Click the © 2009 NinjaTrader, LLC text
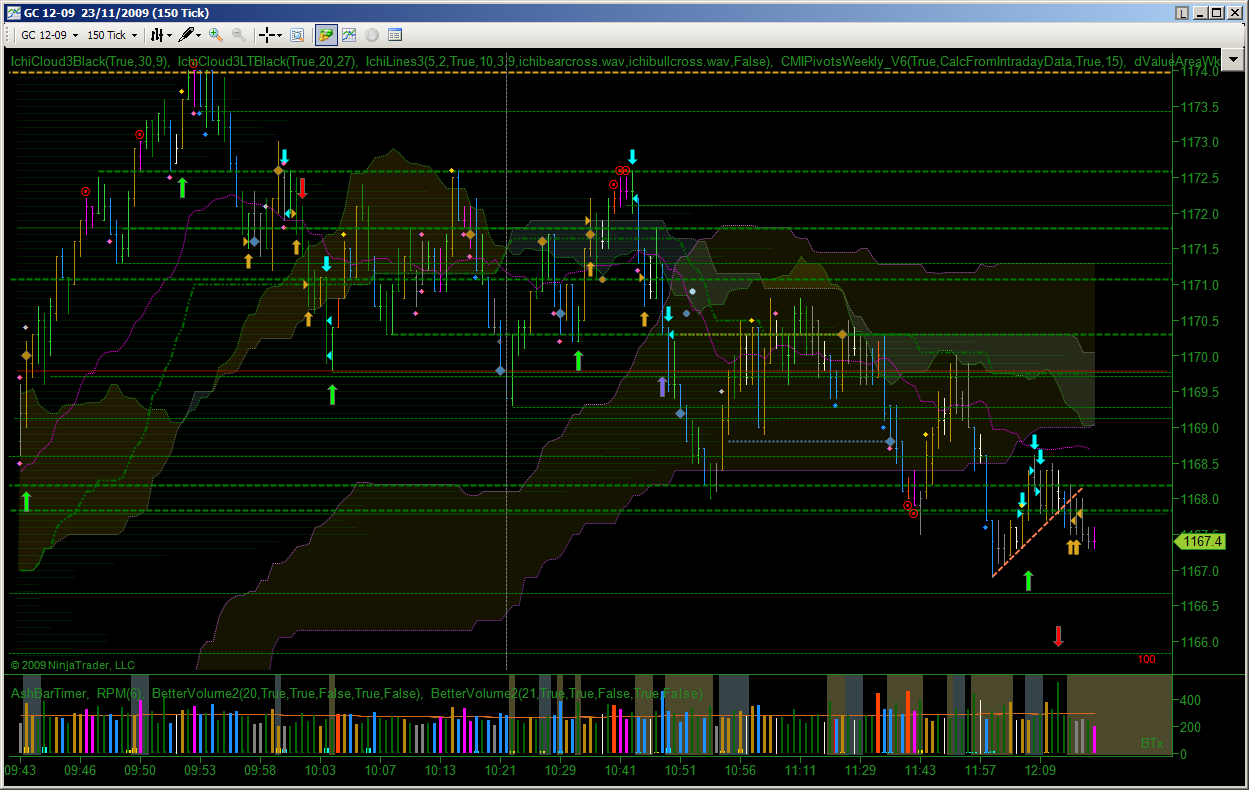Viewport: 1249px width, 790px height. pyautogui.click(x=73, y=665)
